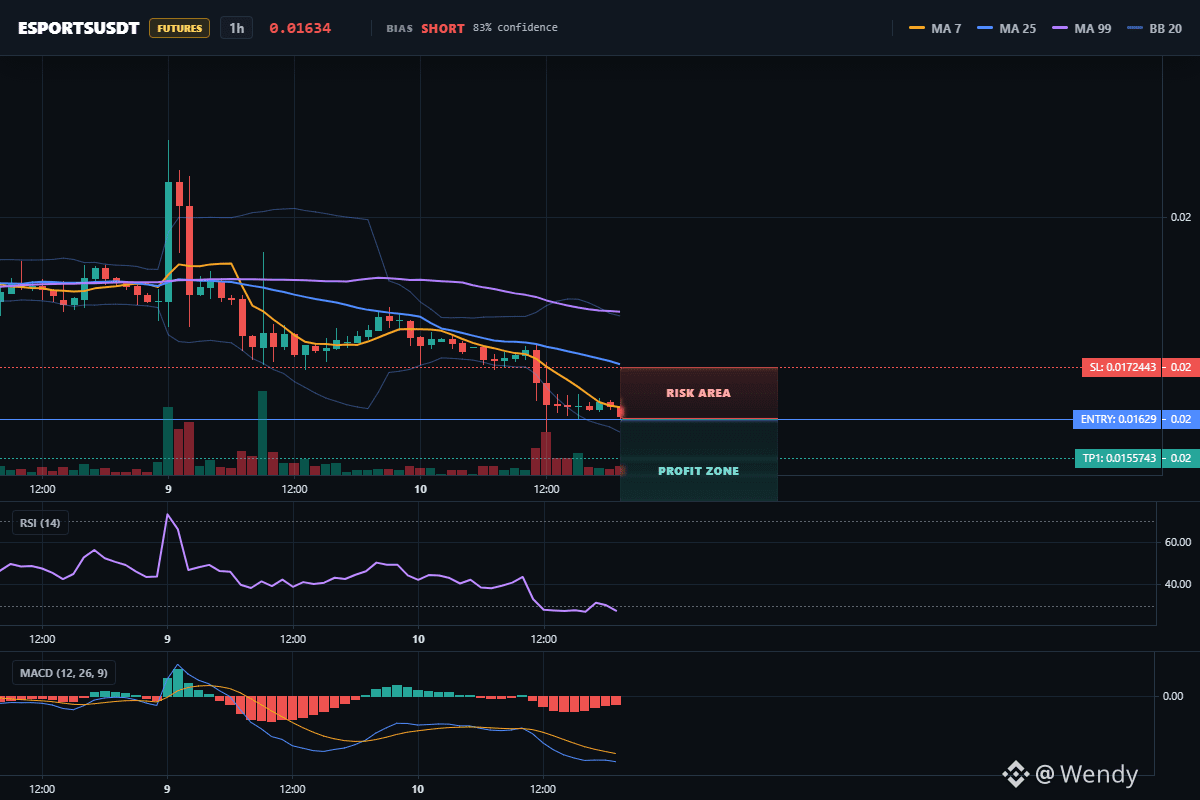Click the orange MA 7 legend line
The height and width of the screenshot is (800, 1200).
point(917,28)
